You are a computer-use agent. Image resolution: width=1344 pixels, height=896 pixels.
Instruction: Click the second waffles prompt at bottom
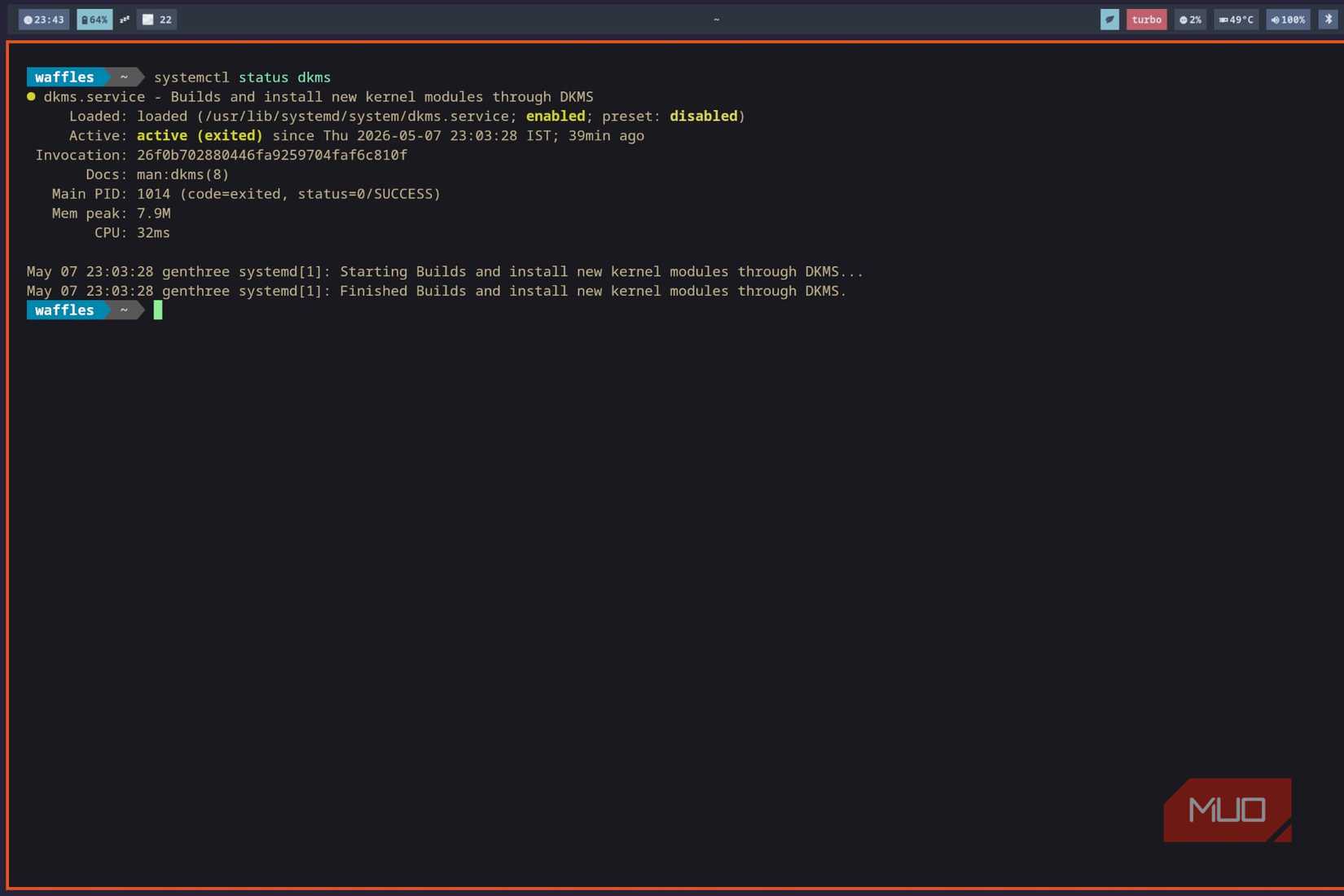(64, 310)
